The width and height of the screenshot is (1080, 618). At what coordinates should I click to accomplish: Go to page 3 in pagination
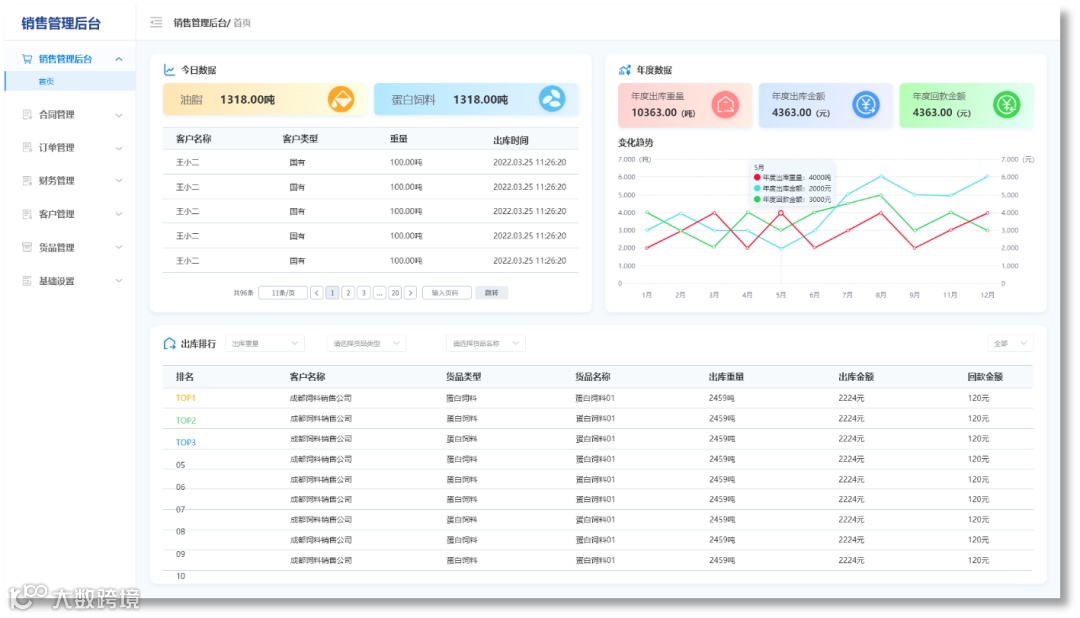[x=364, y=293]
